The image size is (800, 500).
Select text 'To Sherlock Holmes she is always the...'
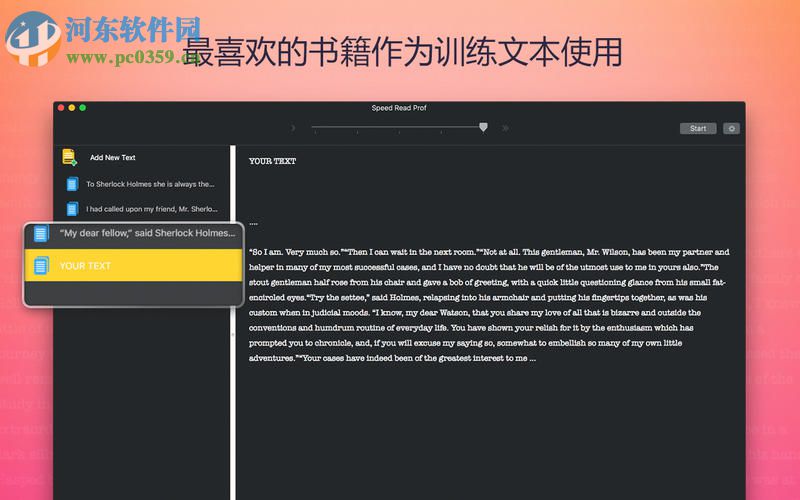[x=150, y=184]
